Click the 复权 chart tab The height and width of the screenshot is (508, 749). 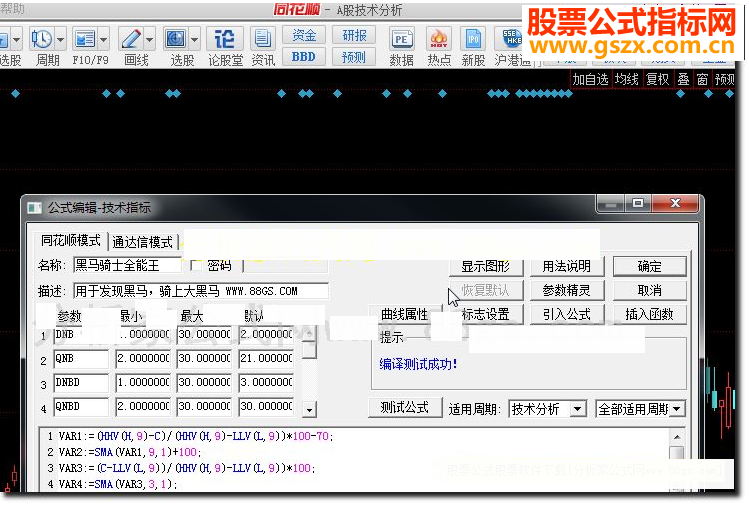[x=657, y=79]
